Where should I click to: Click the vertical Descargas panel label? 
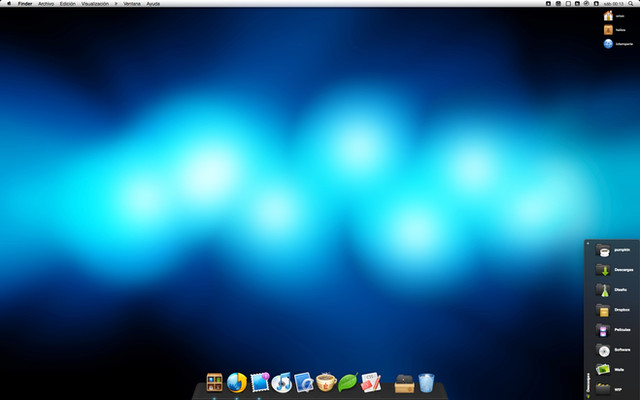[588, 382]
